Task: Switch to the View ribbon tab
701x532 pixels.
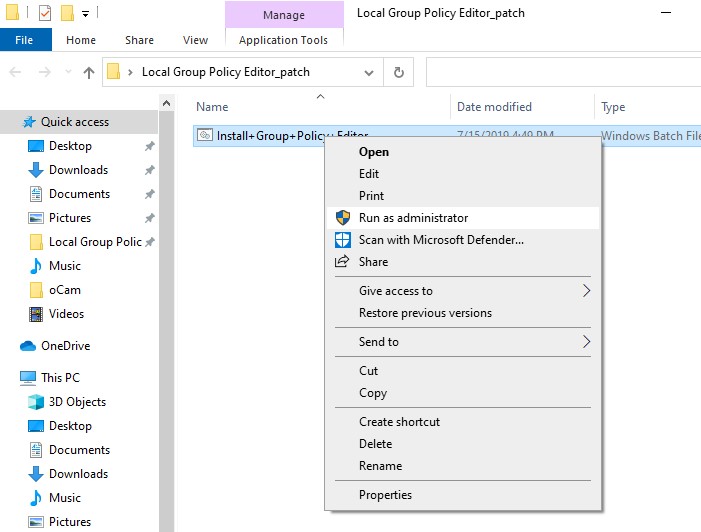Action: (195, 40)
